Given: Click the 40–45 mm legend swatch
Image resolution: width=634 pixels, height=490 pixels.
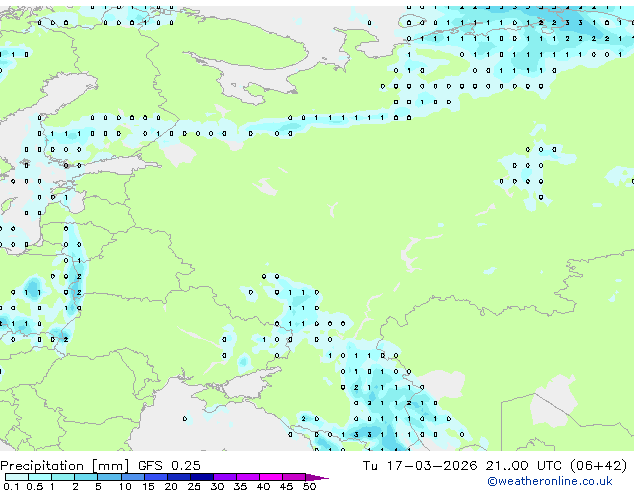Looking at the screenshot, I should pyautogui.click(x=271, y=477).
